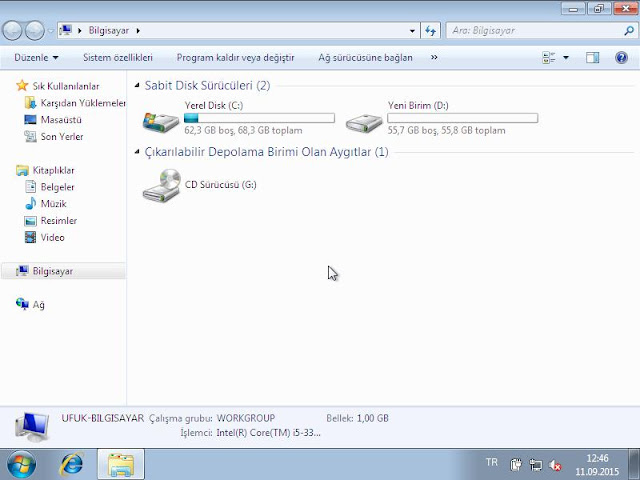Show more toolbar commands chevron
Viewport: 640px width, 480px height.
coord(434,58)
